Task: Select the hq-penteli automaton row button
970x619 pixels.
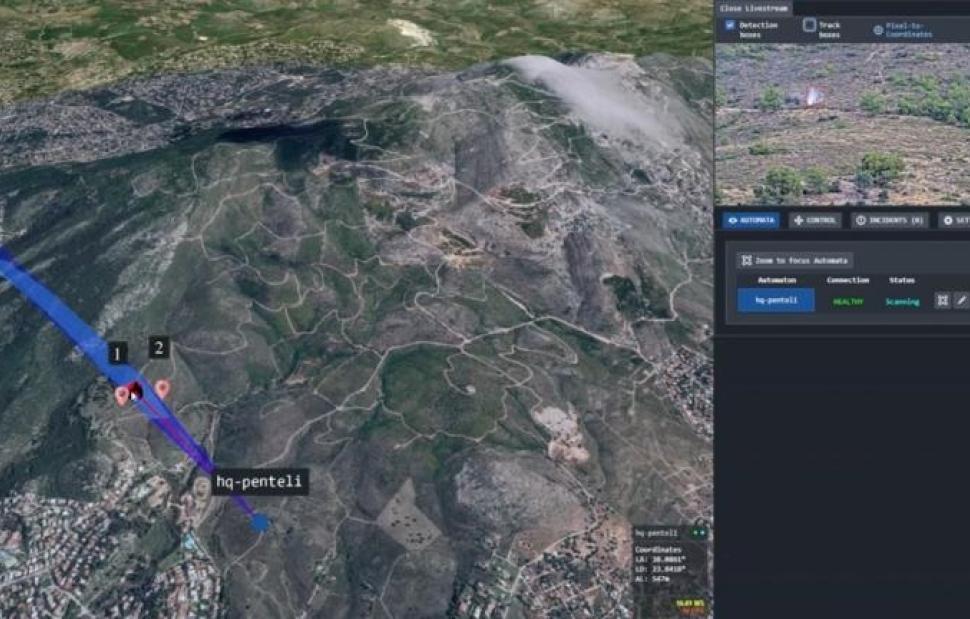Action: pyautogui.click(x=776, y=301)
